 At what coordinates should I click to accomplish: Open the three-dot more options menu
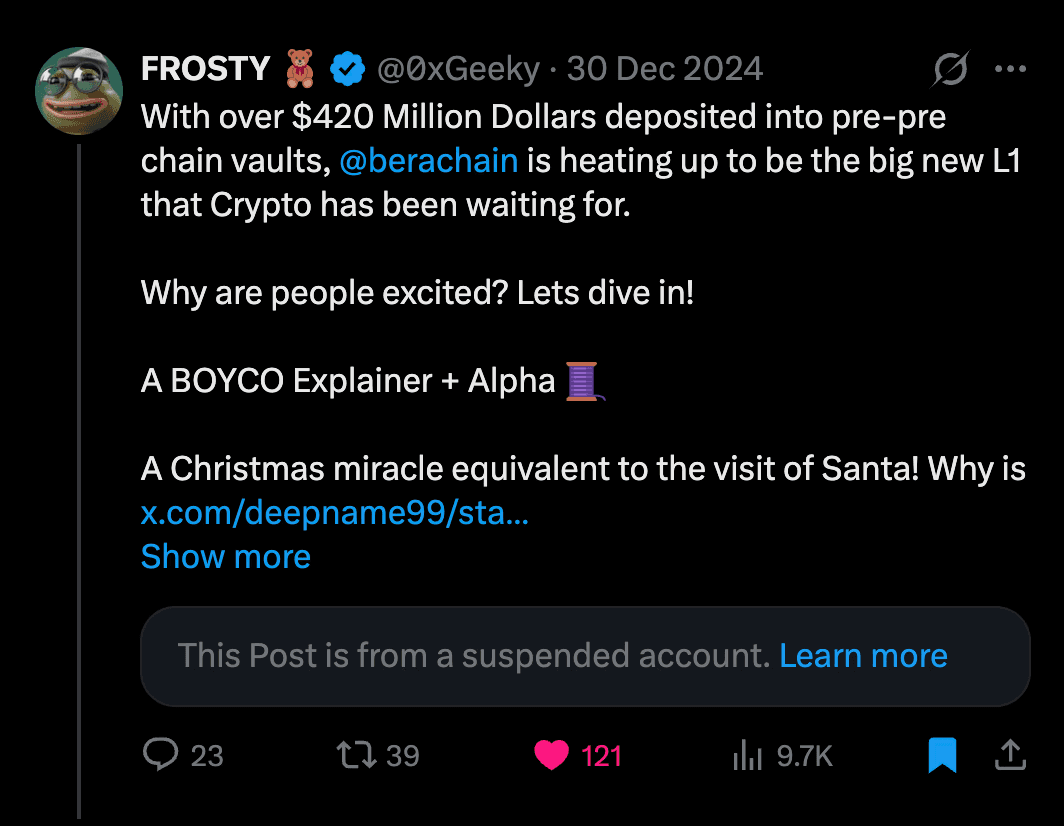tap(1010, 68)
